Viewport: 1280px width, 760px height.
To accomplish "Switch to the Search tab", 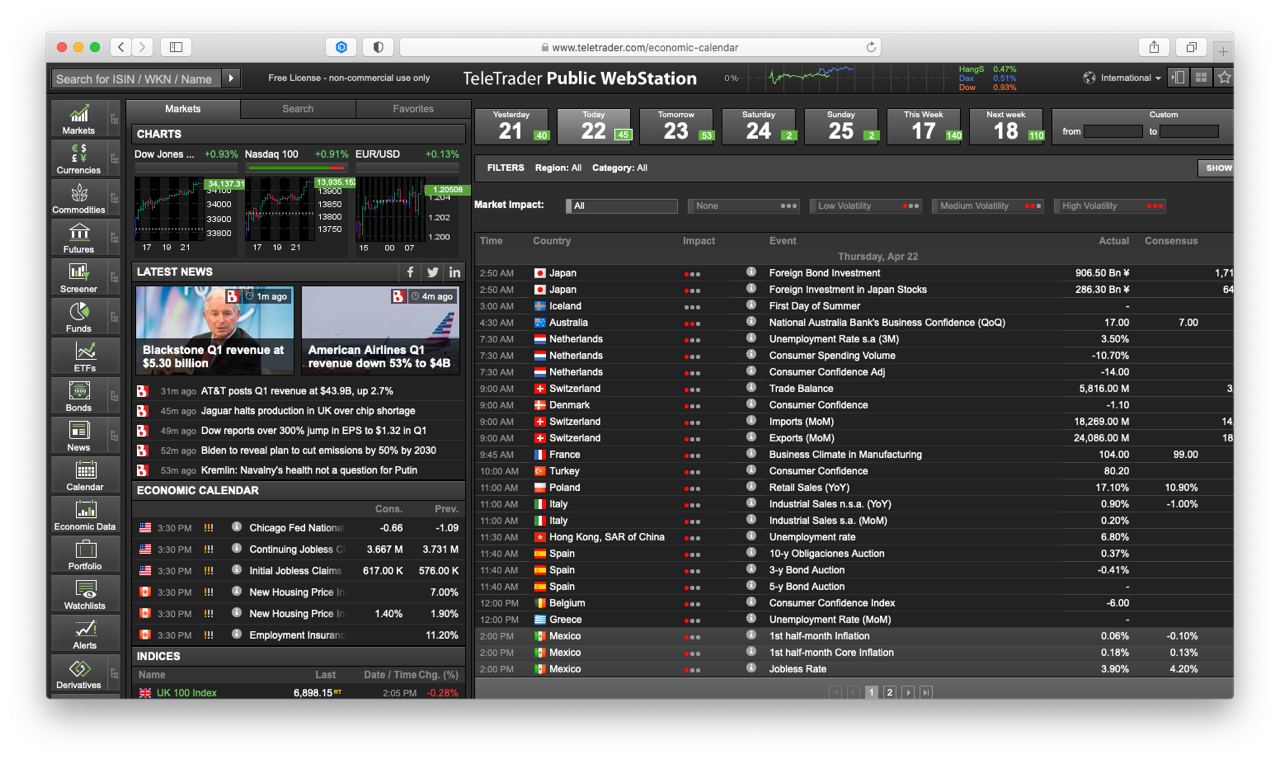I will pos(298,109).
